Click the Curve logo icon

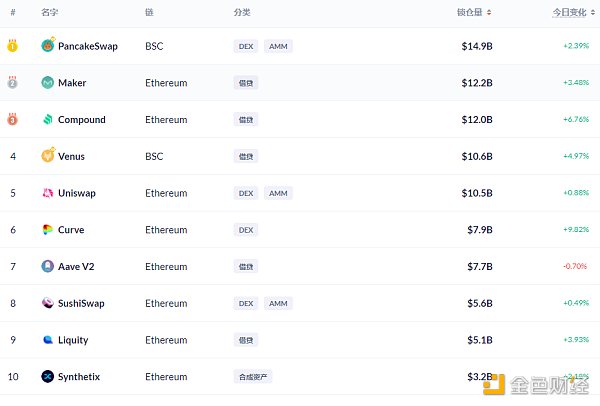tap(48, 230)
